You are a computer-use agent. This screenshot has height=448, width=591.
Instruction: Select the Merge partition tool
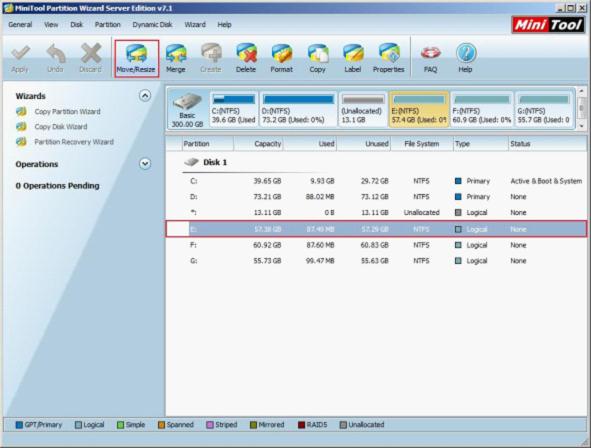point(176,58)
